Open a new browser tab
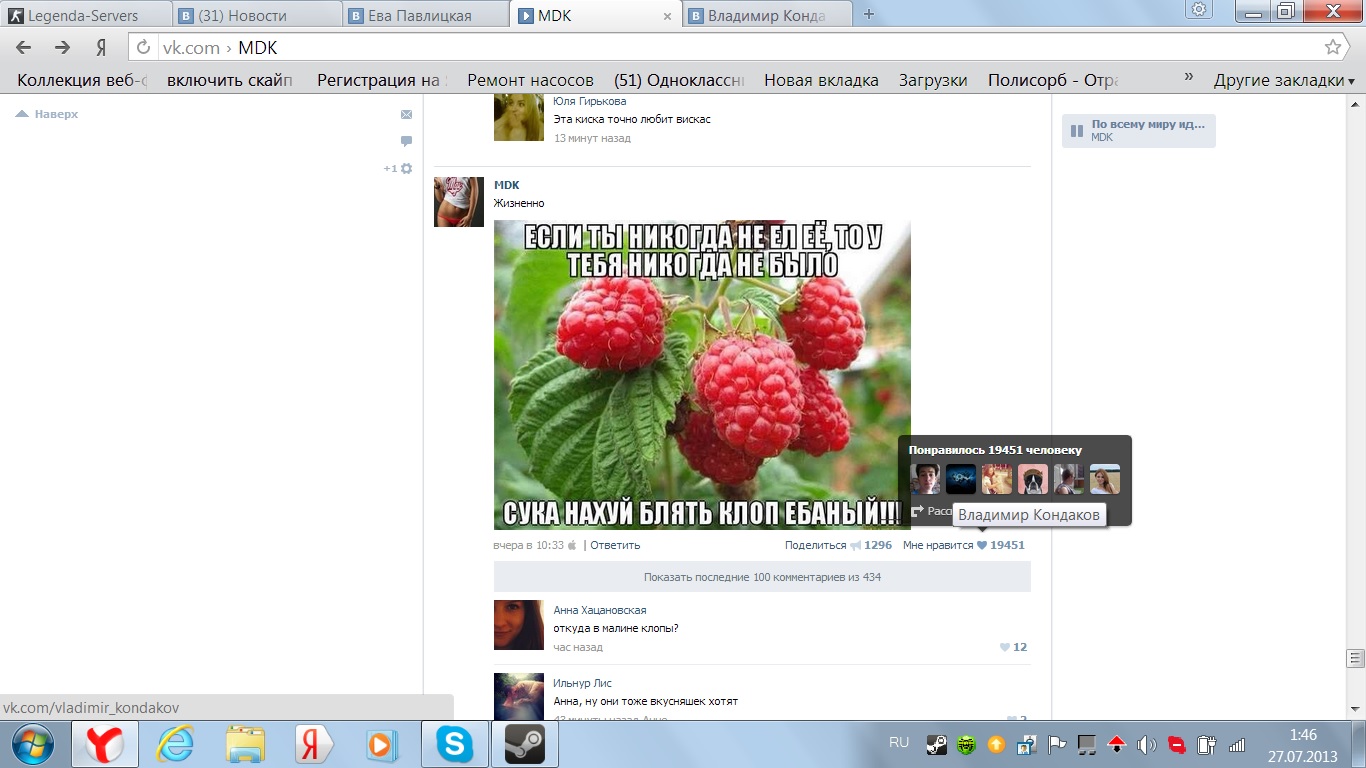This screenshot has height=768, width=1366. pyautogui.click(x=868, y=15)
